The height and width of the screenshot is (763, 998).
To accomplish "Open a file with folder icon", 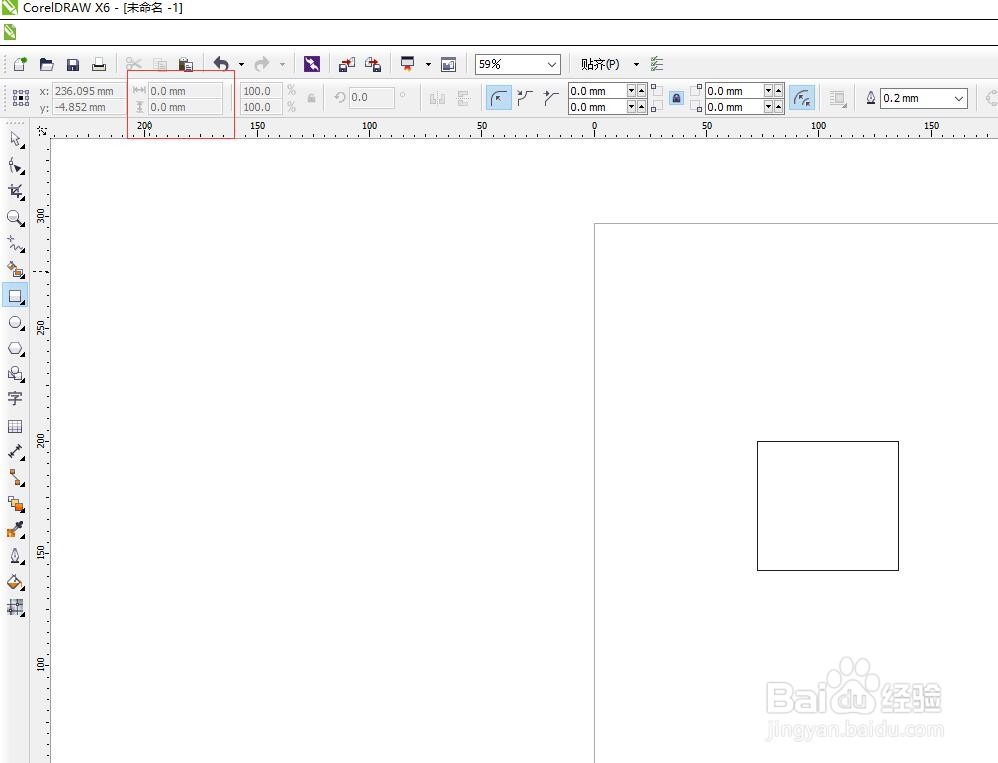I will 46,64.
